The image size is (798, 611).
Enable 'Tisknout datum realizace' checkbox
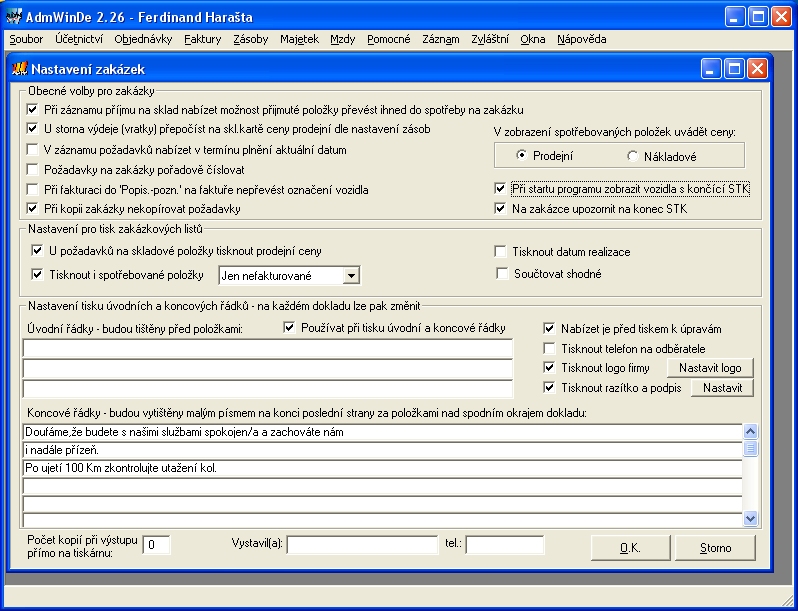tap(501, 251)
